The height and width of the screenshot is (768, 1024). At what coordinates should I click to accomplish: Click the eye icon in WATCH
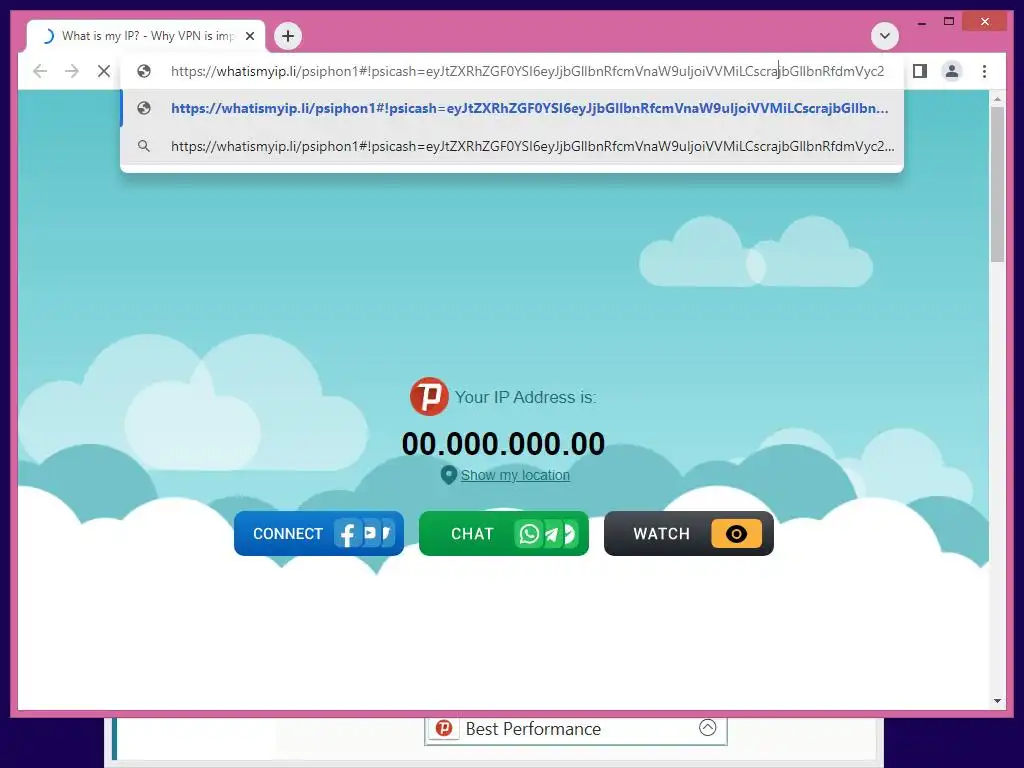click(x=736, y=534)
